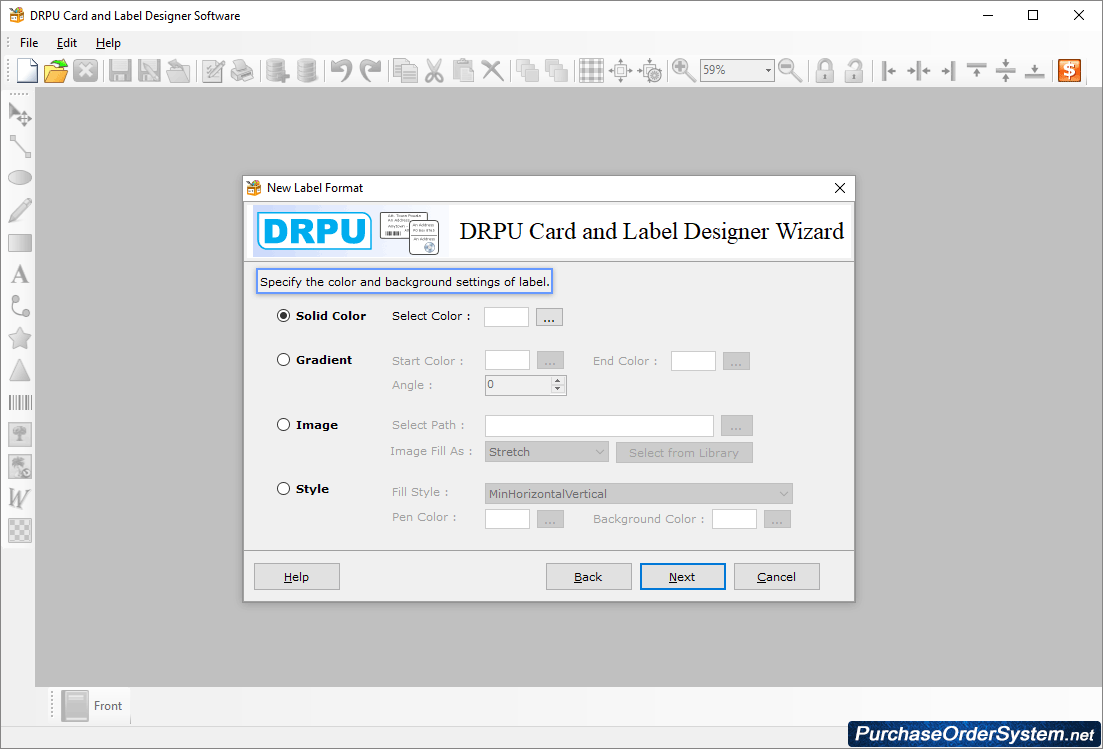Click the printer icon in toolbar
The height and width of the screenshot is (749, 1103).
(242, 70)
